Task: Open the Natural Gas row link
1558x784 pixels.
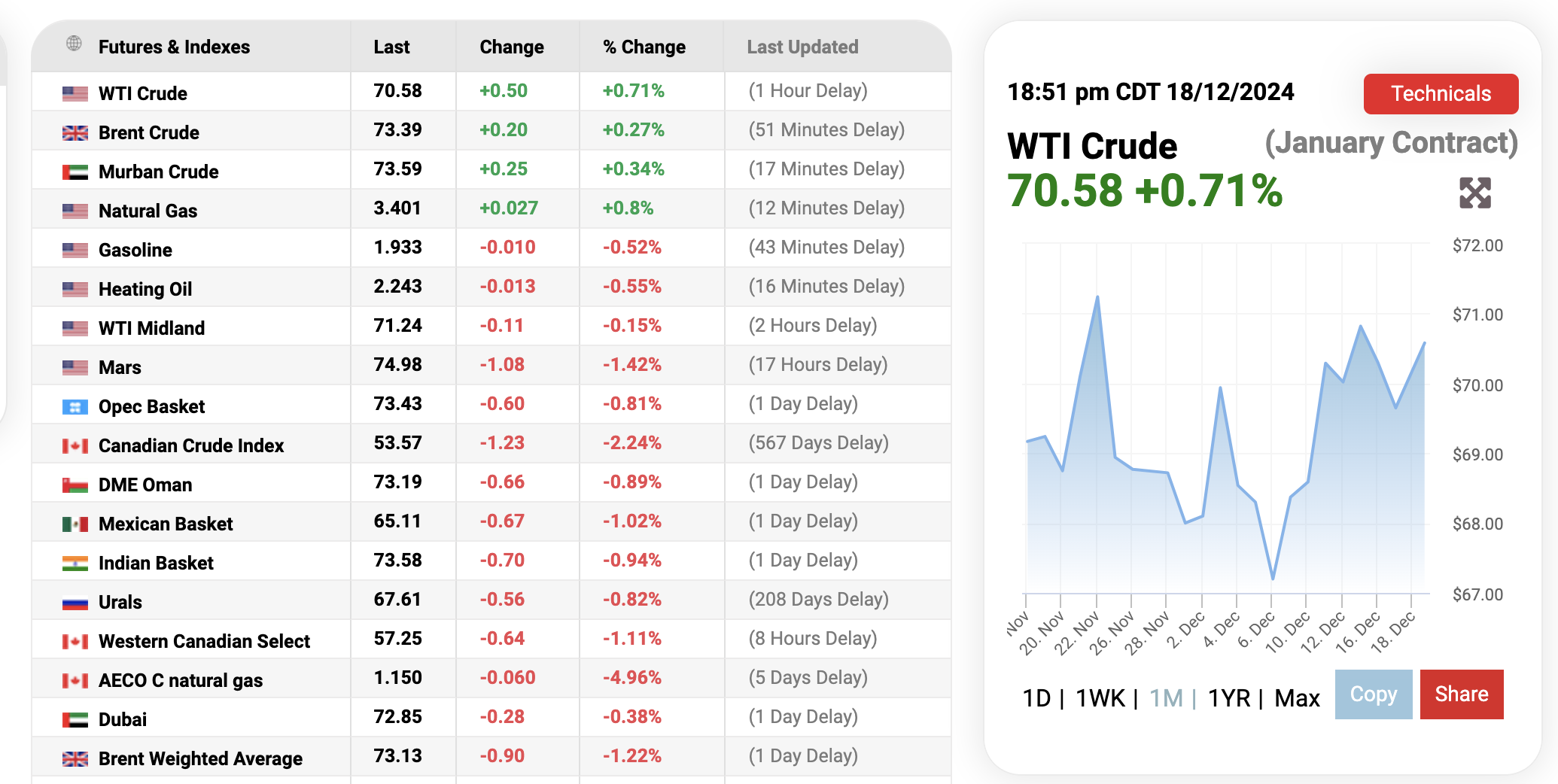Action: pyautogui.click(x=148, y=211)
